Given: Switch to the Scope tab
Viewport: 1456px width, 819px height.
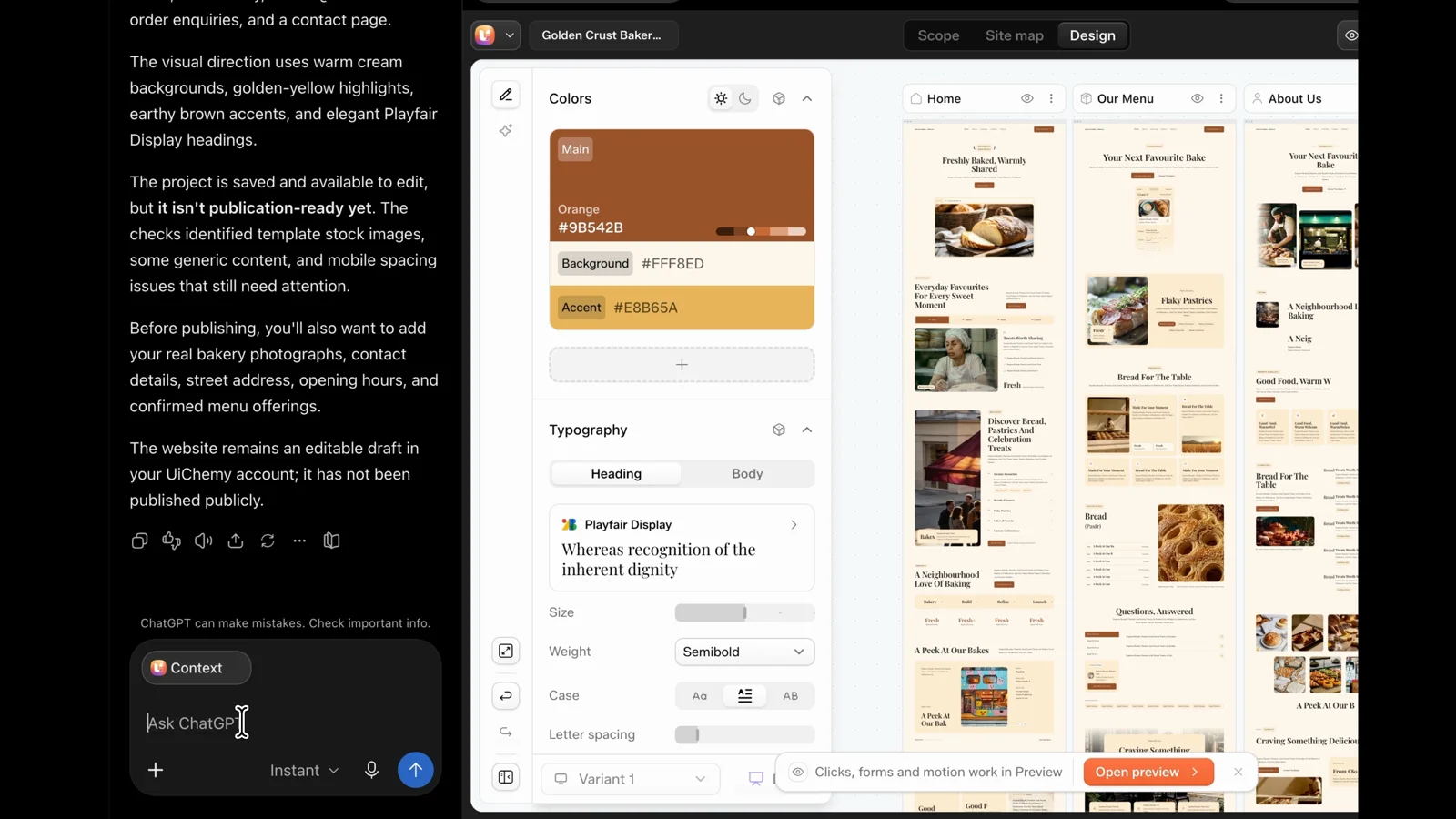Looking at the screenshot, I should (x=938, y=35).
